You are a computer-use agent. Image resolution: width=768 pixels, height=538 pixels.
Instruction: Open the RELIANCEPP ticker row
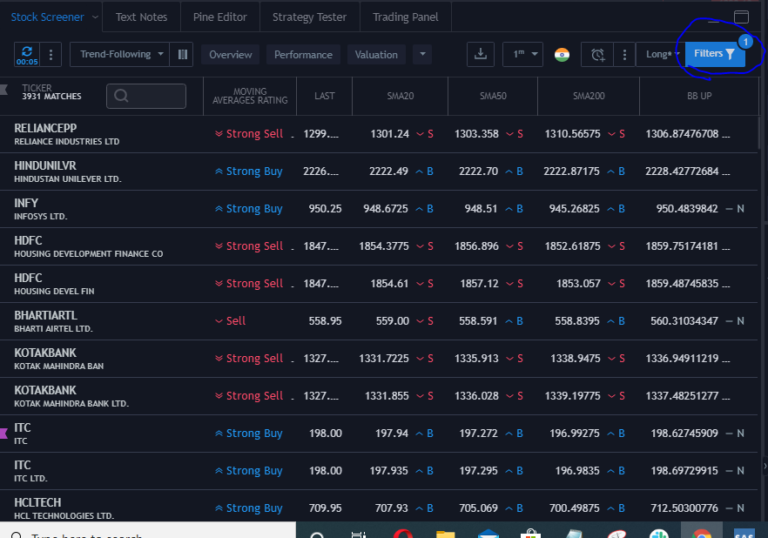(379, 134)
